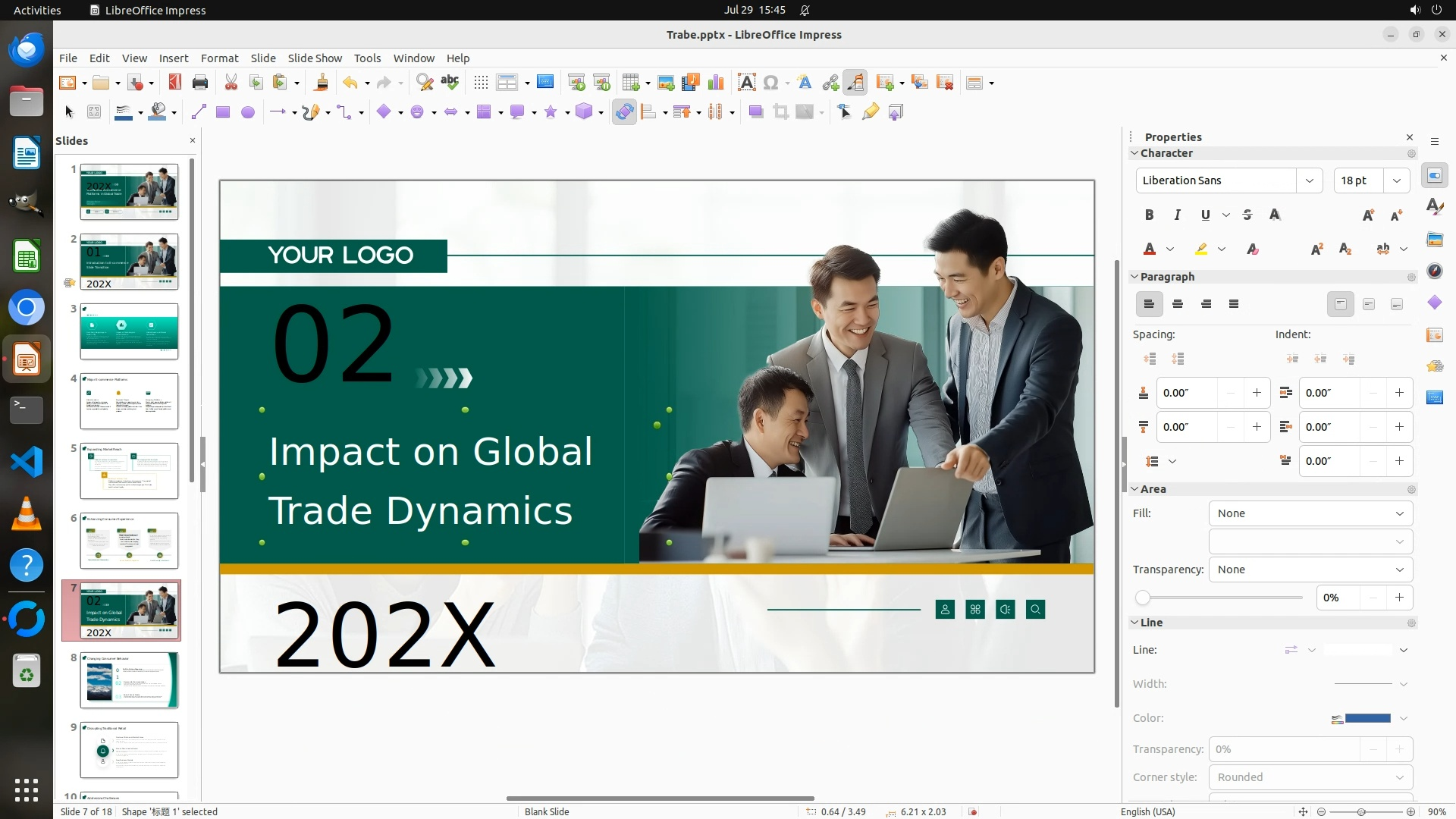Click the Insert Chart toolbar icon

tap(715, 83)
